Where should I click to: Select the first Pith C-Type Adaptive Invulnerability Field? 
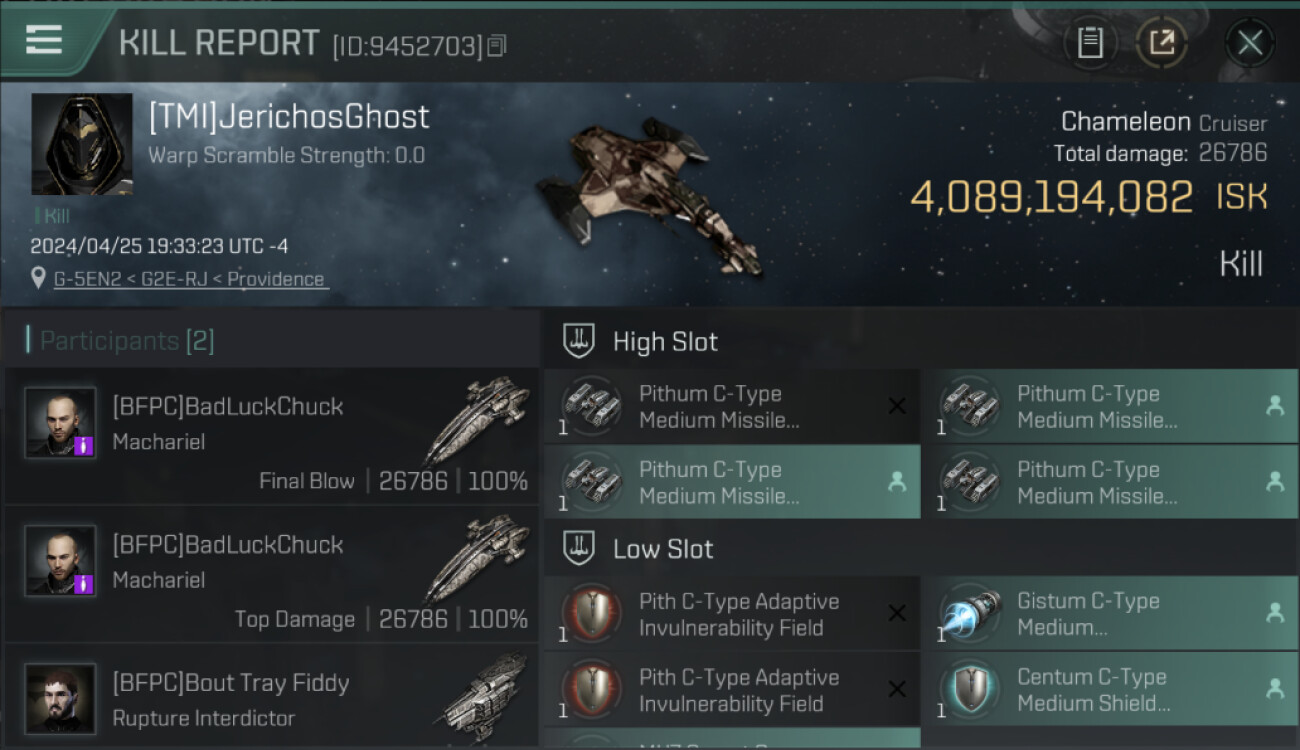(732, 614)
